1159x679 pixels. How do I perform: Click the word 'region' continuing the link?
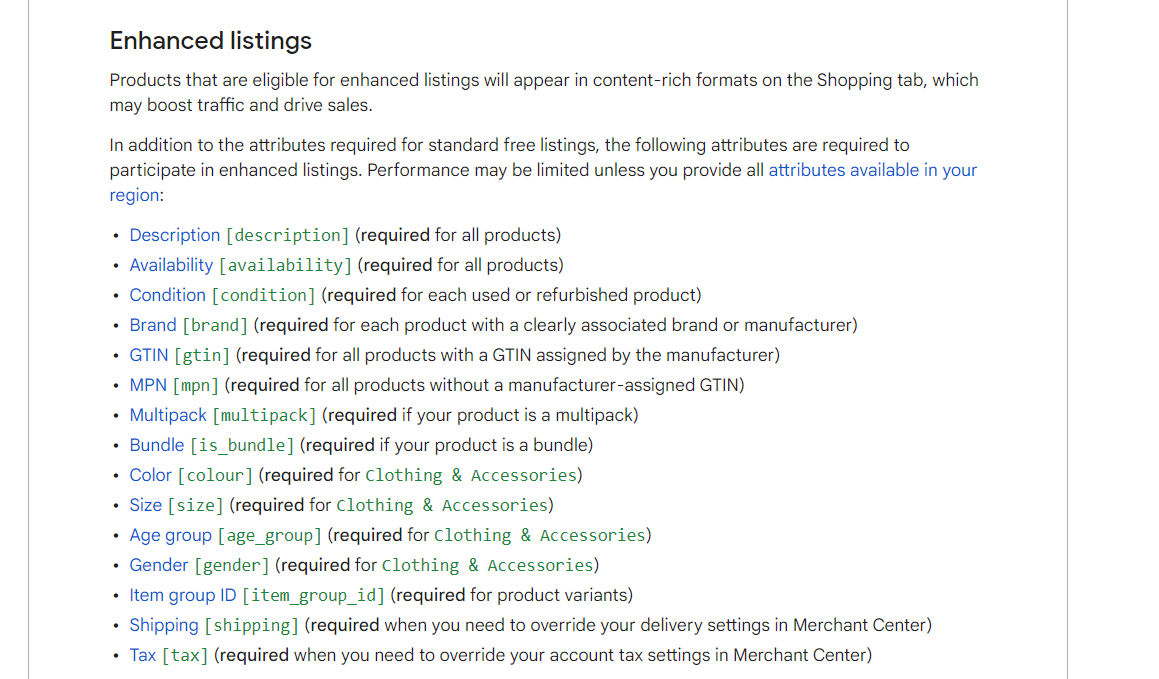coord(135,195)
